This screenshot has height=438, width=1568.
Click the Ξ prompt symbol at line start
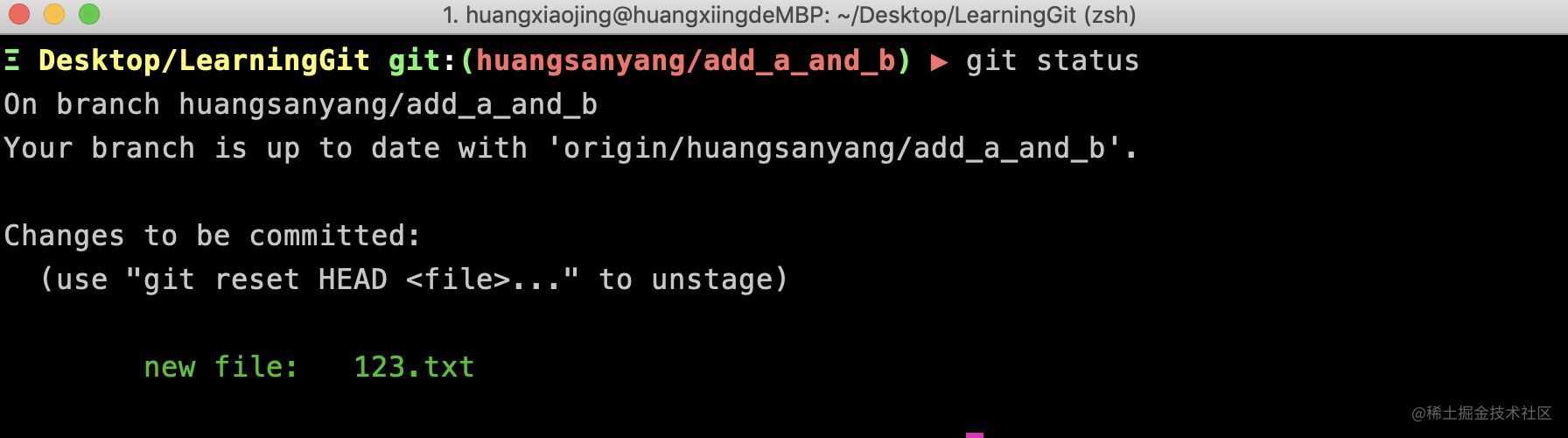tap(12, 60)
